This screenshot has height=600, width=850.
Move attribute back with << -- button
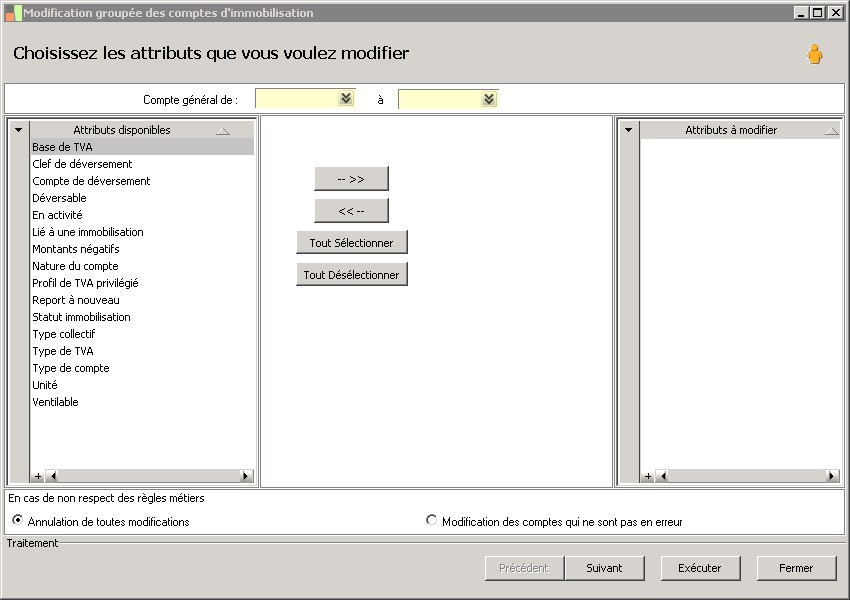coord(351,211)
